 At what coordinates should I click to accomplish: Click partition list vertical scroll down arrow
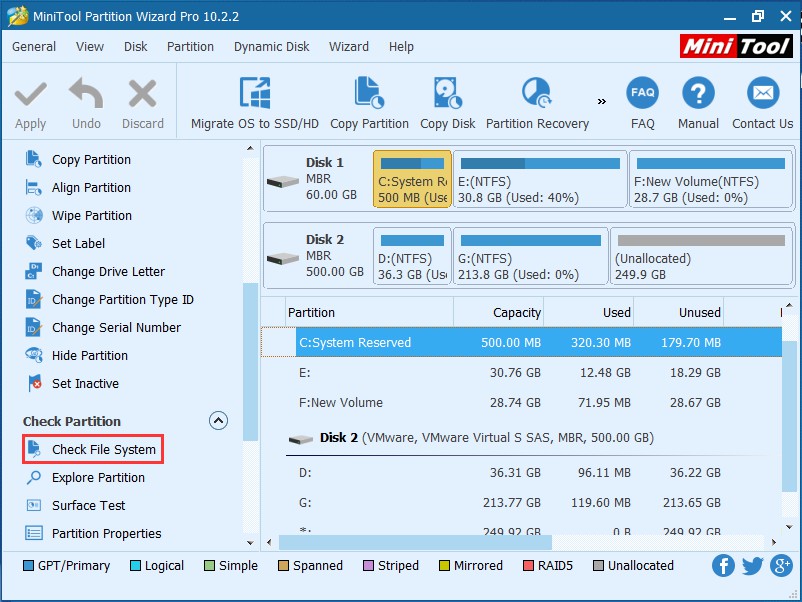tap(789, 527)
